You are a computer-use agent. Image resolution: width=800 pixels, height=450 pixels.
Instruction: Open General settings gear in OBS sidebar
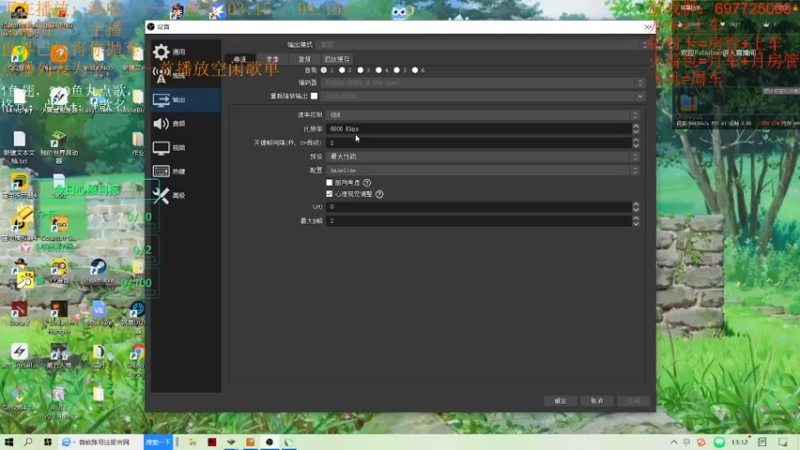[161, 52]
